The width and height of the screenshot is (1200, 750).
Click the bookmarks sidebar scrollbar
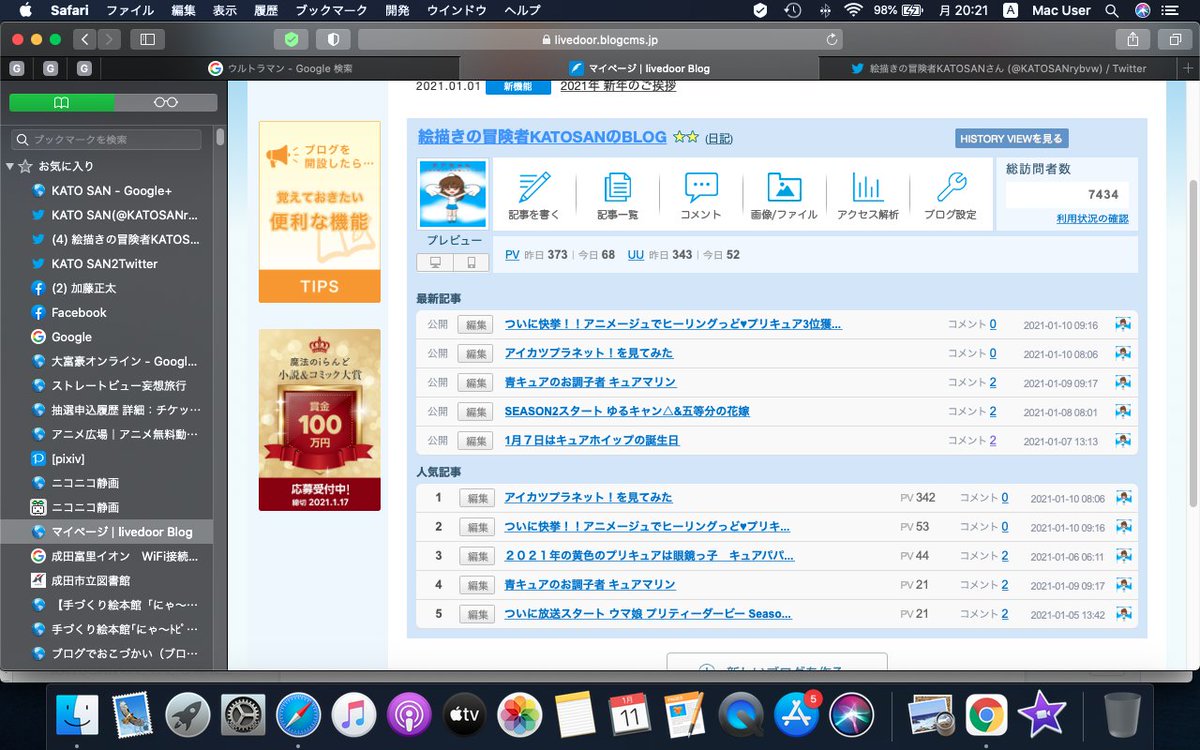pyautogui.click(x=220, y=139)
